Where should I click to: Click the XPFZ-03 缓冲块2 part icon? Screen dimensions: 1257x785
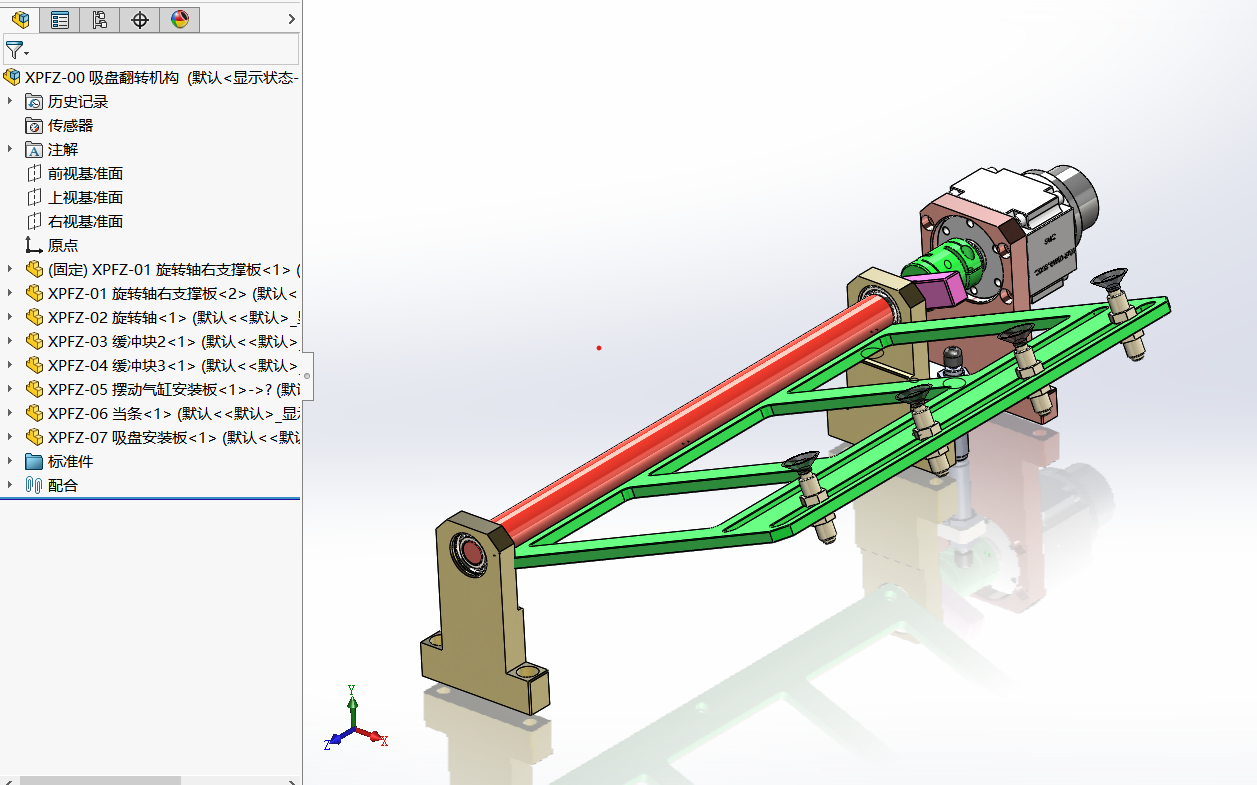(x=34, y=341)
